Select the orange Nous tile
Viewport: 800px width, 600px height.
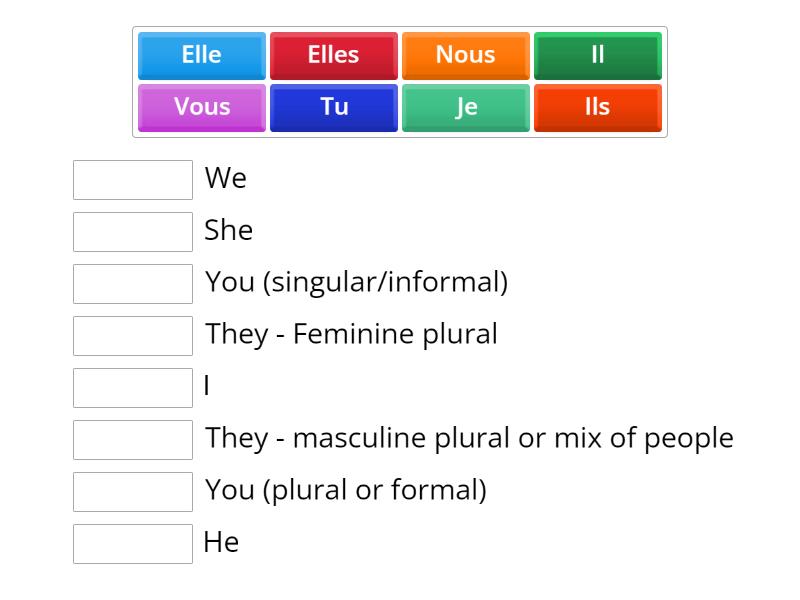465,55
